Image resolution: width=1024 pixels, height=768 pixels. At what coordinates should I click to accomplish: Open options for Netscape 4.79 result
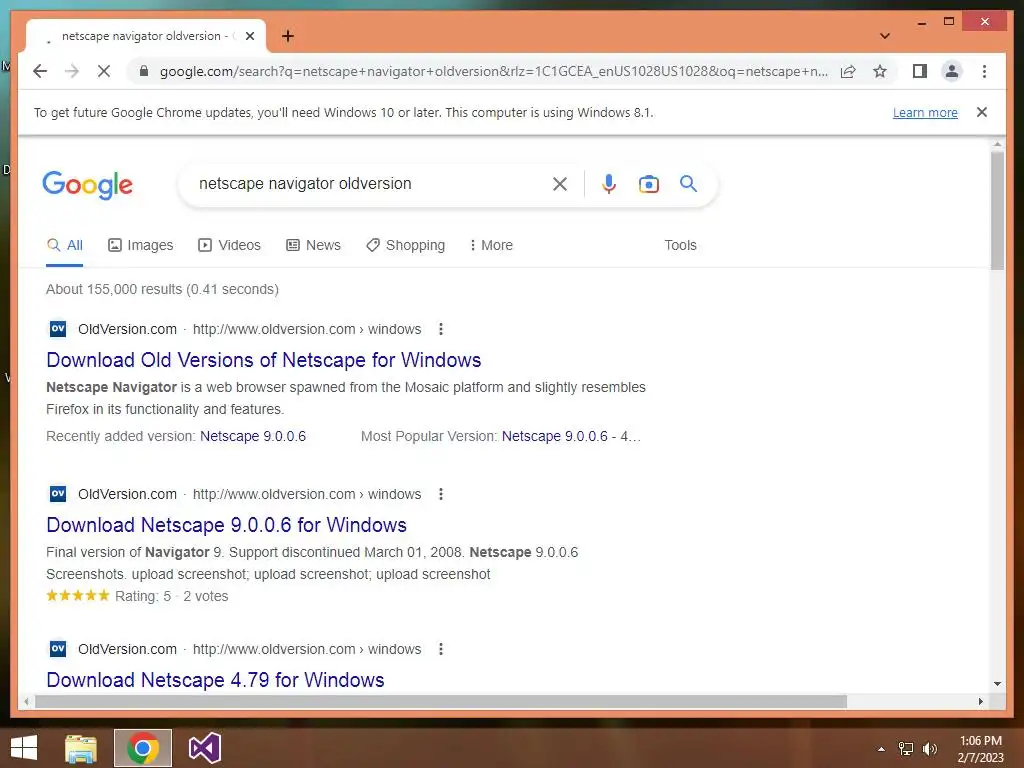[x=441, y=649]
